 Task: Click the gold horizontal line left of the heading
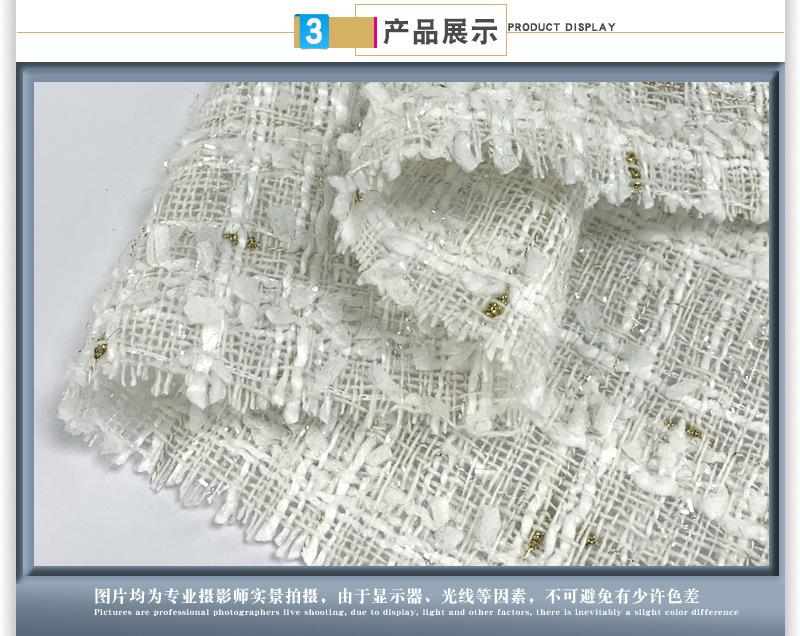point(150,32)
